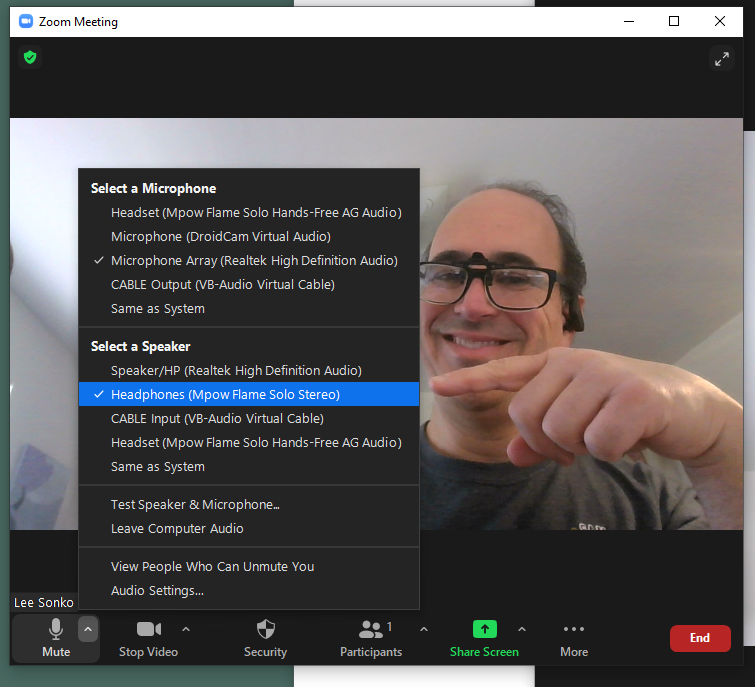The width and height of the screenshot is (755, 687).
Task: Click the Lee Sonko name label
Action: coord(44,603)
